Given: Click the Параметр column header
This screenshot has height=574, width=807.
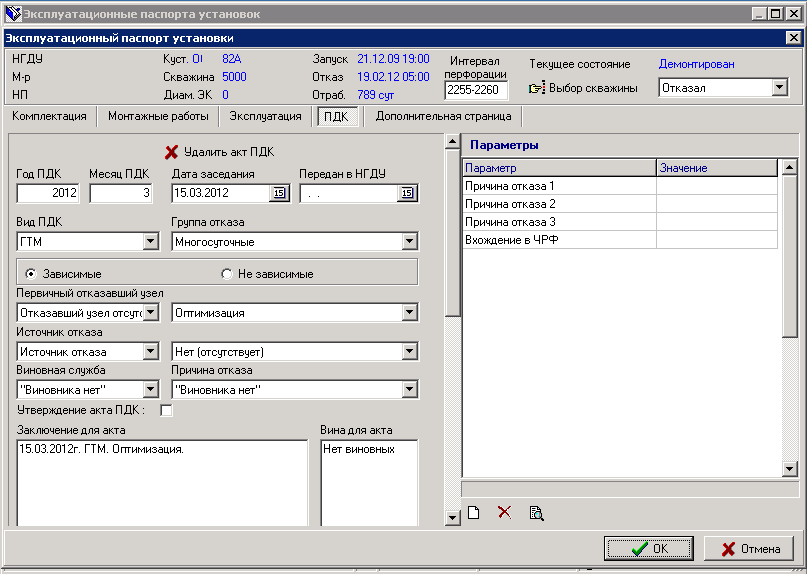Looking at the screenshot, I should (x=559, y=168).
